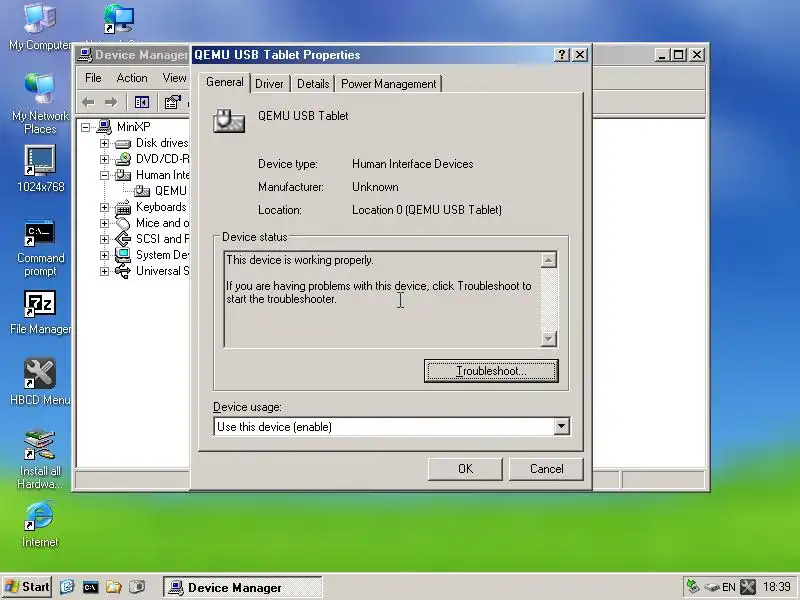
Task: Open HBCD Menu desktop shortcut
Action: tap(40, 382)
